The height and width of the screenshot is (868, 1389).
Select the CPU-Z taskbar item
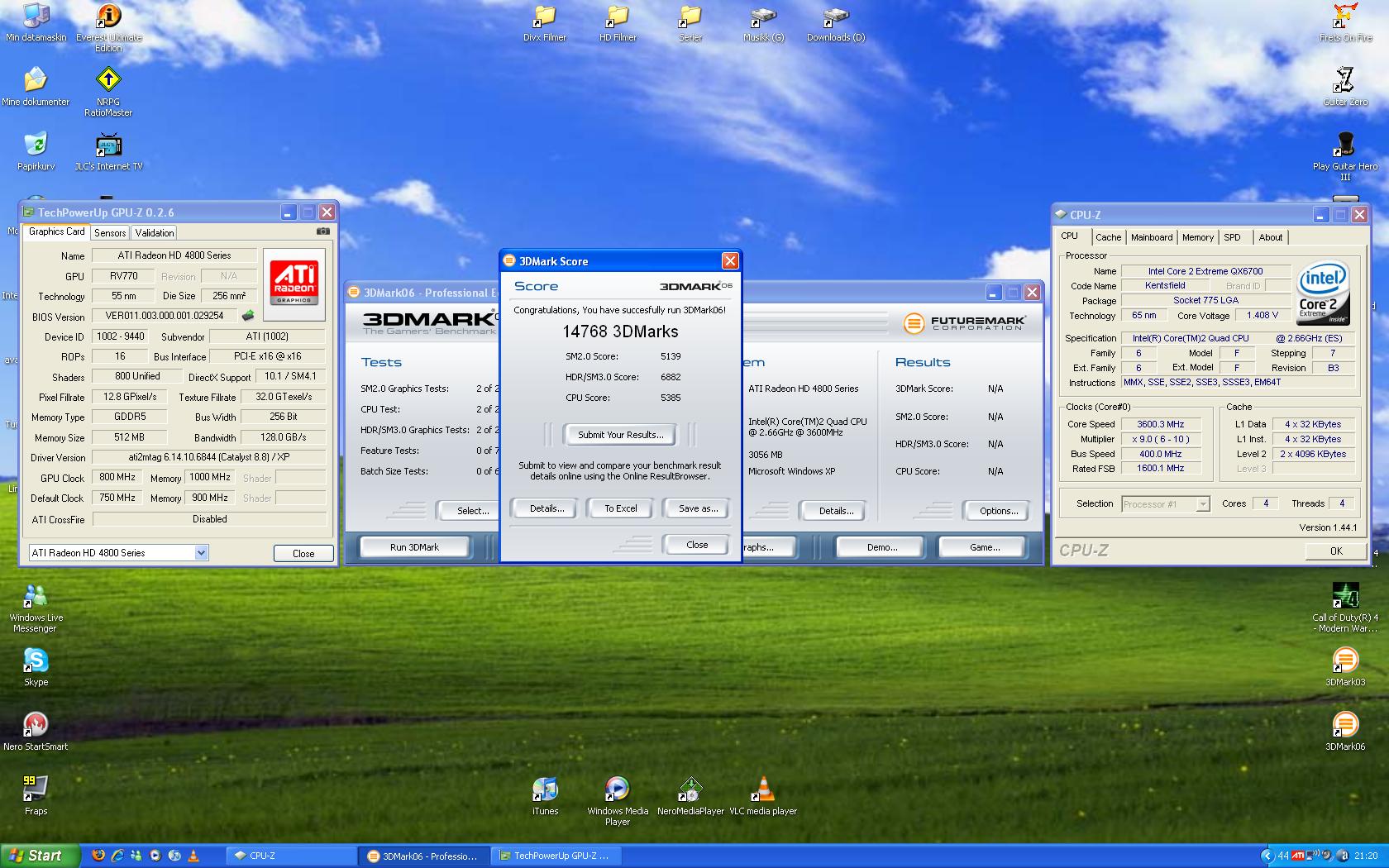pyautogui.click(x=289, y=856)
